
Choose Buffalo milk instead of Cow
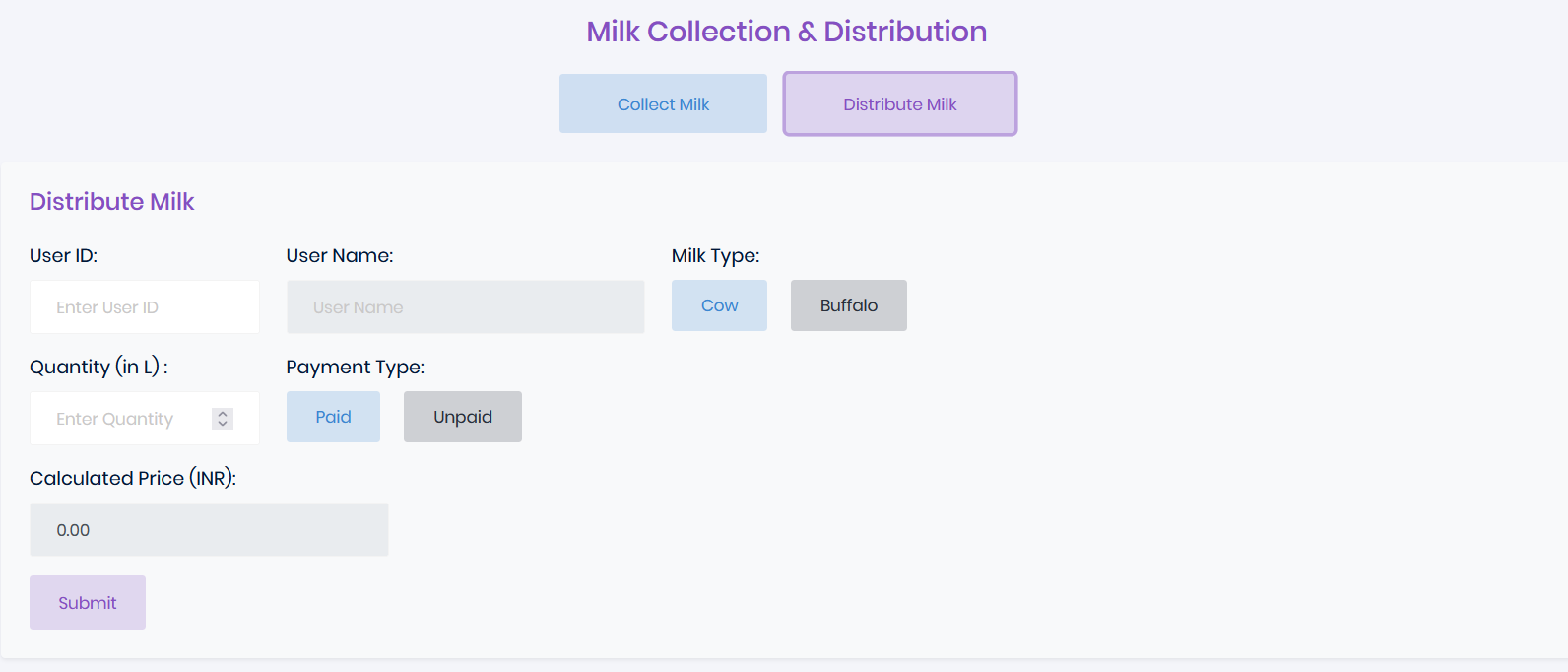coord(848,305)
